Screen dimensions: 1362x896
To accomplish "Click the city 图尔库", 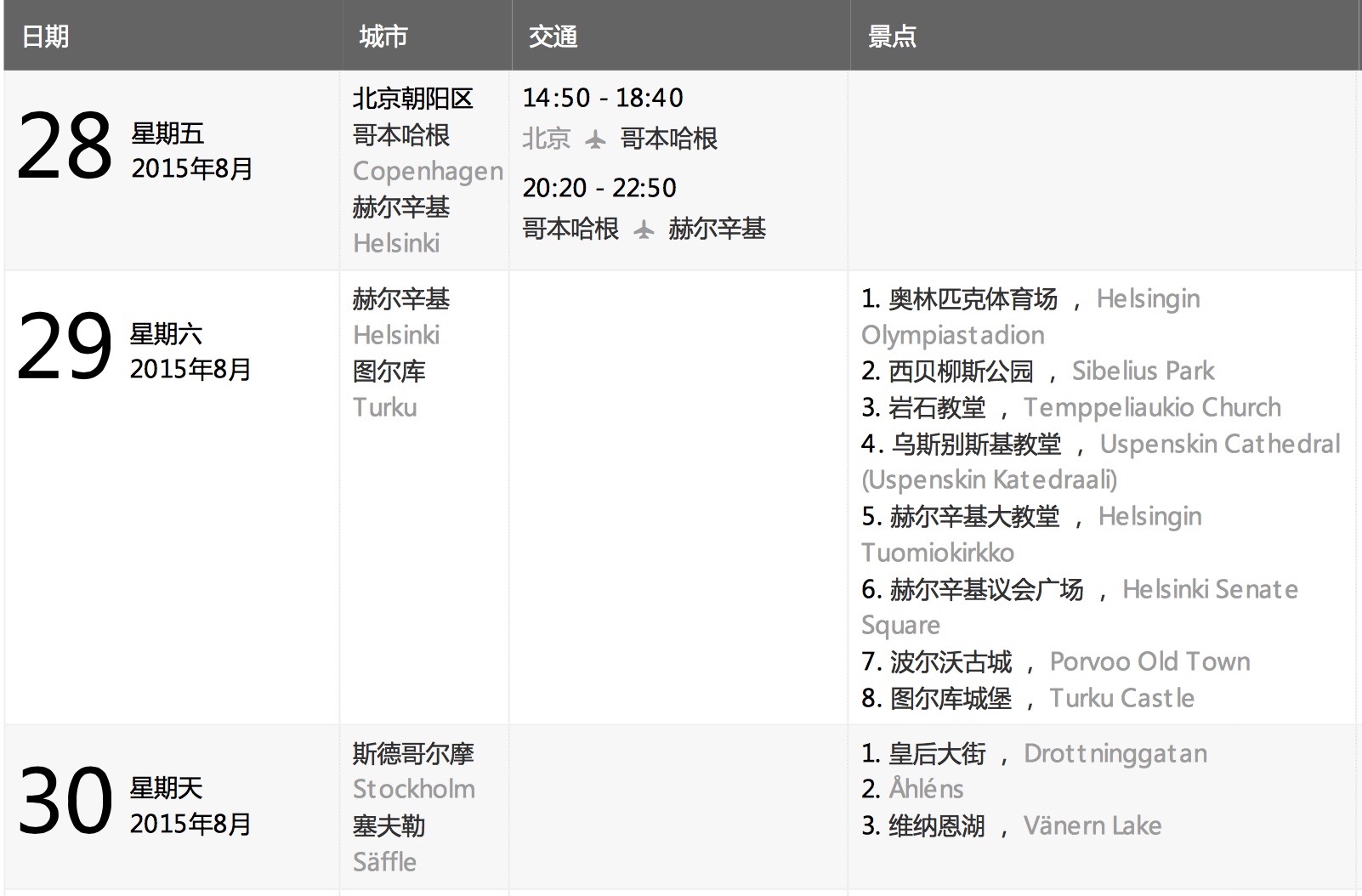I will coord(389,371).
